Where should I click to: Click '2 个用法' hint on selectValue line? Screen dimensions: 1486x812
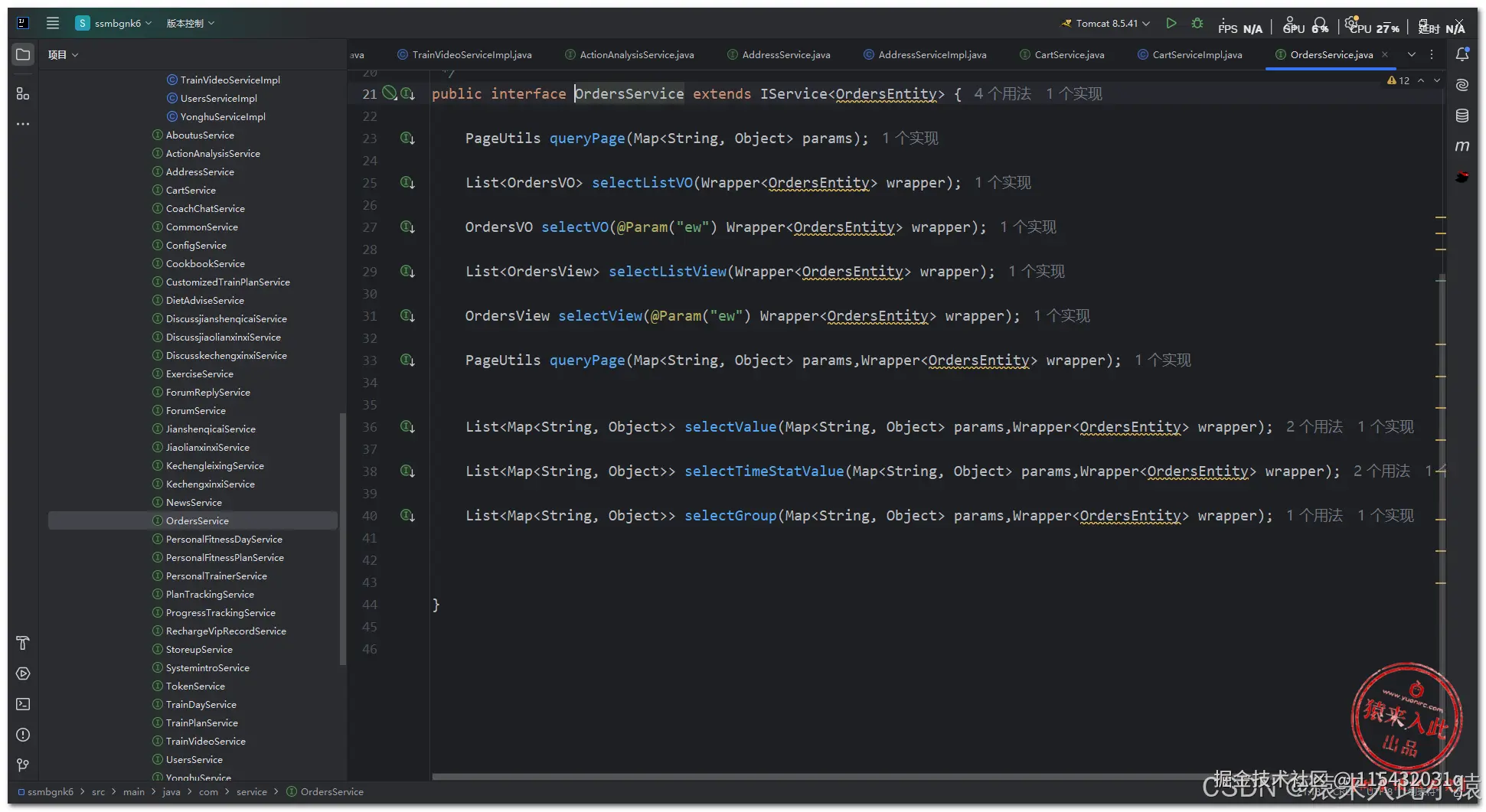(1315, 427)
